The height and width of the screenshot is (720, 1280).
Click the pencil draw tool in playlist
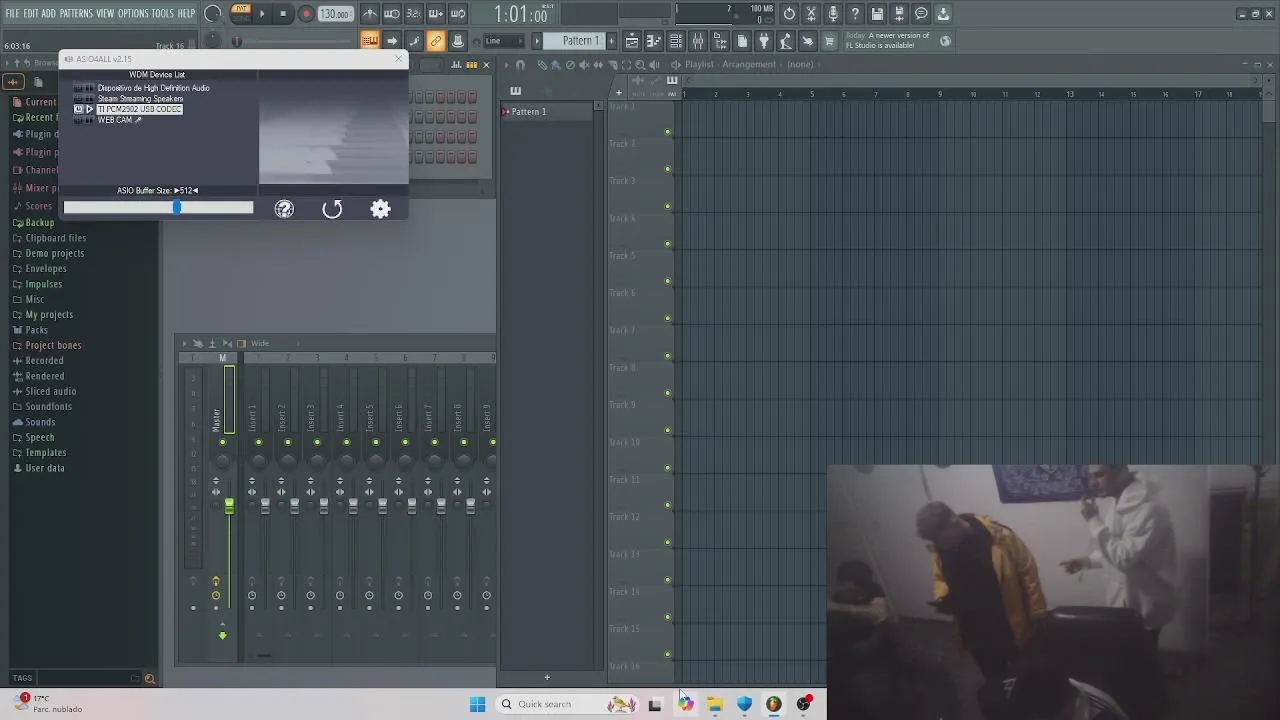(x=542, y=65)
